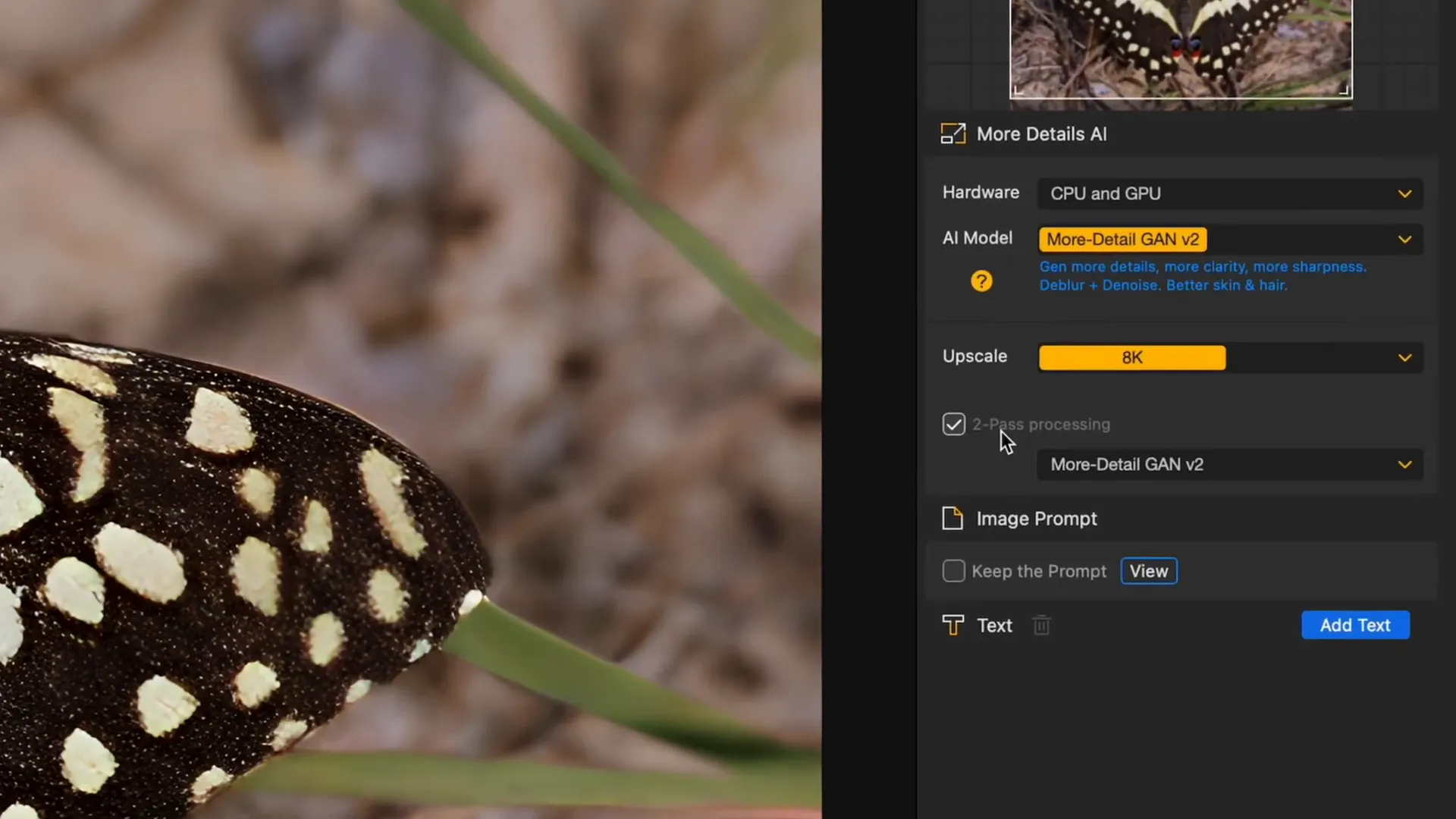This screenshot has width=1456, height=819.
Task: Click the trash icon next to Text
Action: 1040,625
